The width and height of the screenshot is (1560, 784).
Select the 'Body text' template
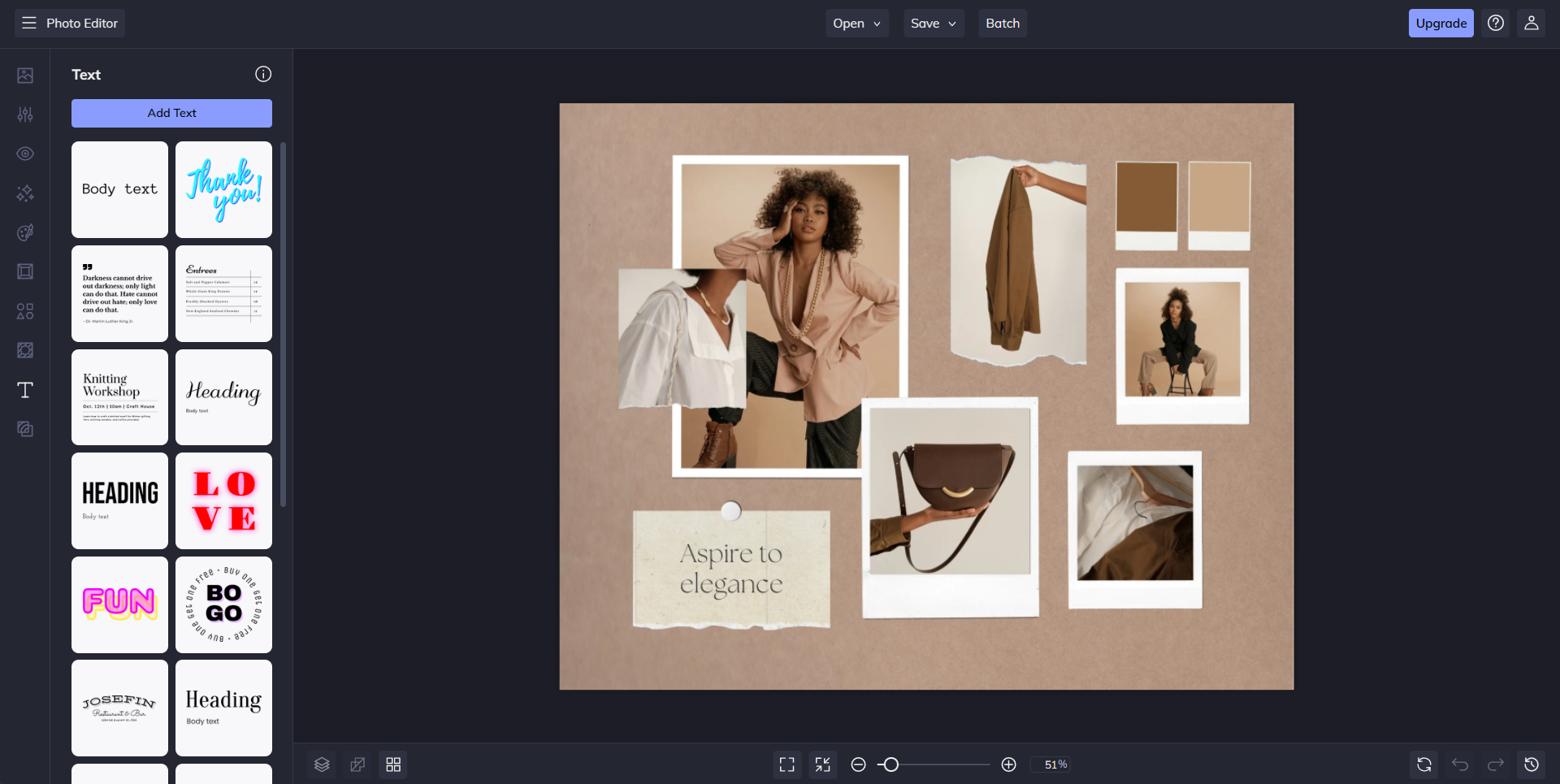(x=119, y=189)
